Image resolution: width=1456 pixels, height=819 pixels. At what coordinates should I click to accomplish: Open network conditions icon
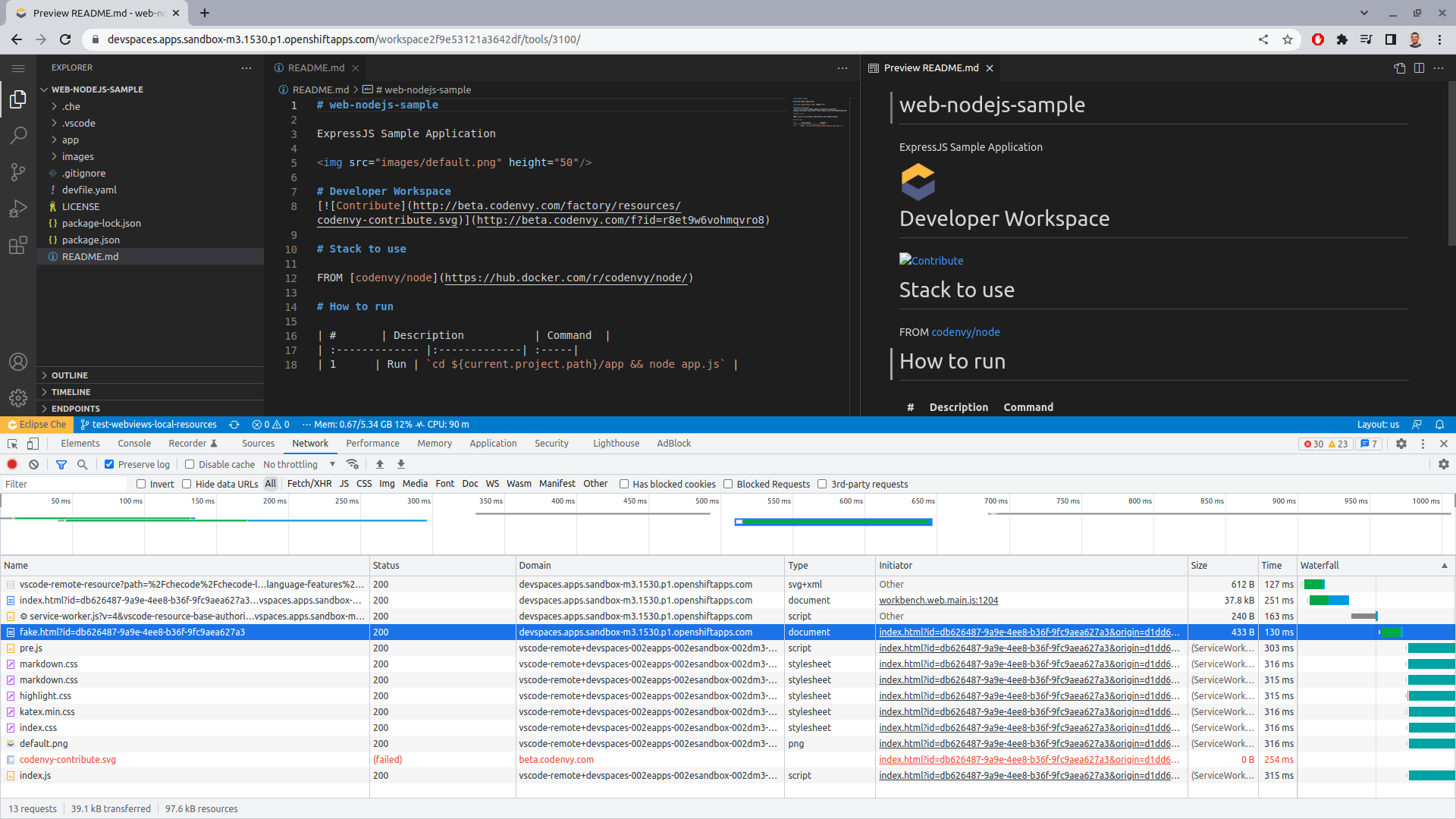coord(352,464)
